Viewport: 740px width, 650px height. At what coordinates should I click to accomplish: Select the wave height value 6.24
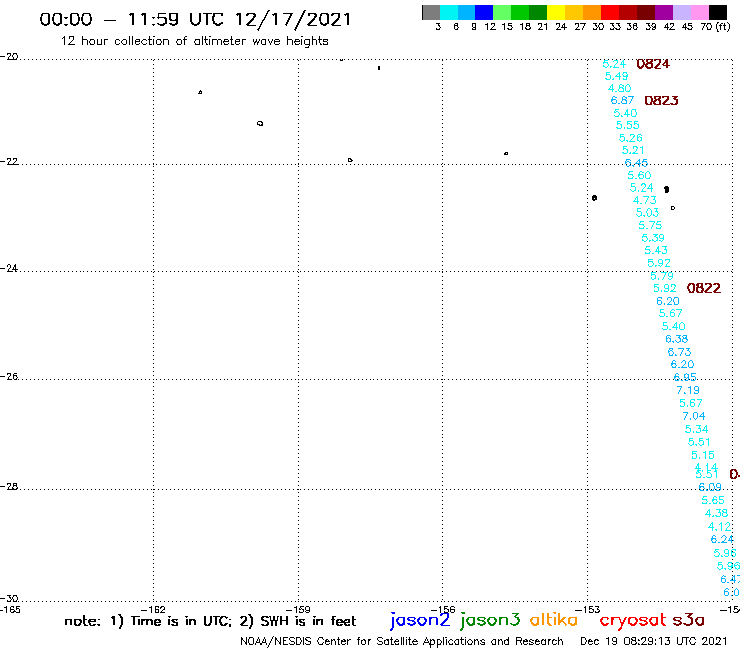coord(723,539)
